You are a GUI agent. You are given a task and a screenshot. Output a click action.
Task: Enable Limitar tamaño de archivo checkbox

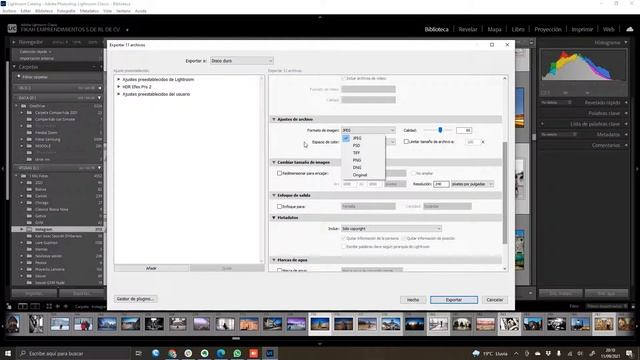pyautogui.click(x=406, y=142)
